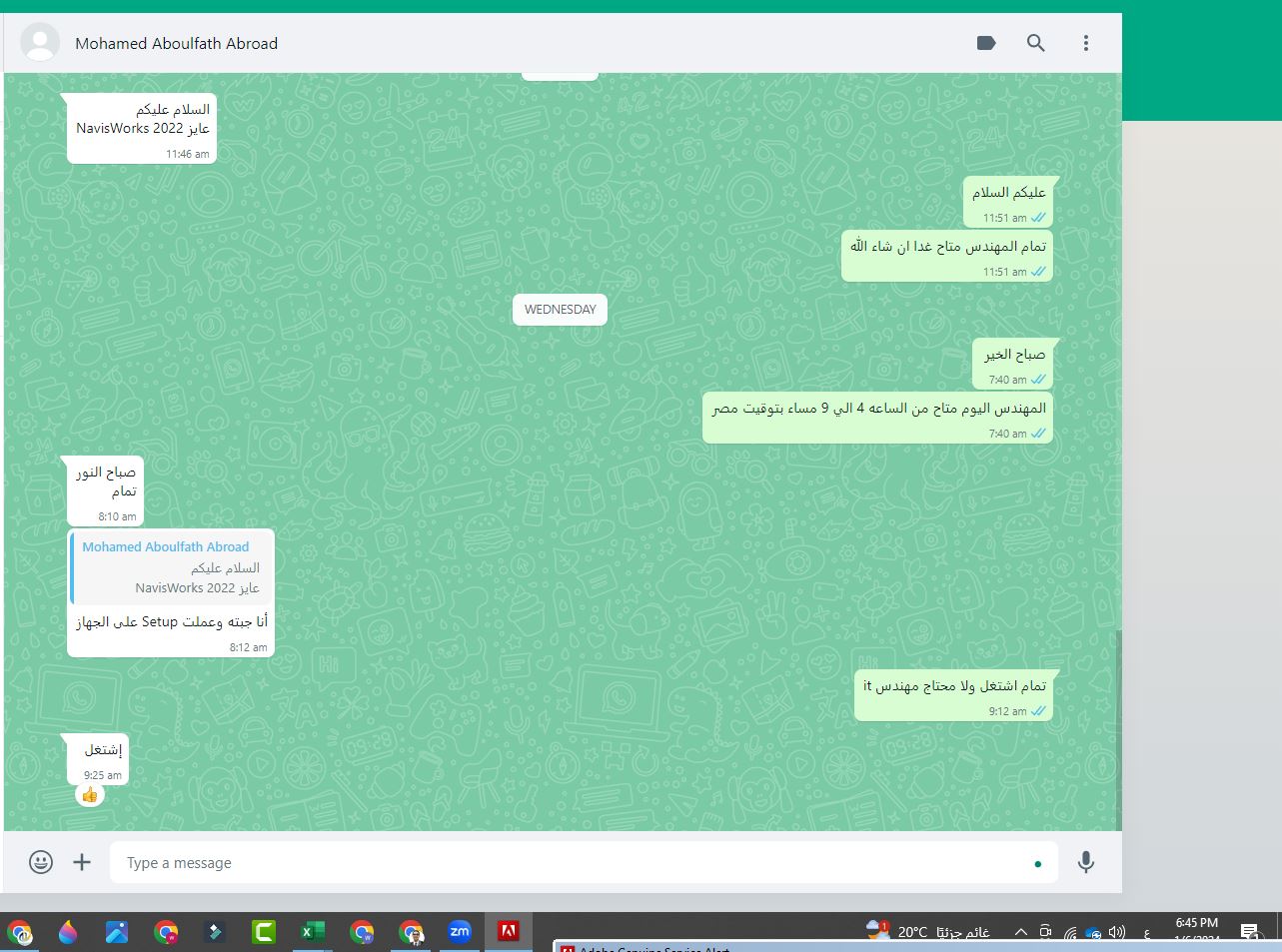This screenshot has width=1282, height=952.
Task: Open the Zoom taskbar icon
Action: [460, 932]
